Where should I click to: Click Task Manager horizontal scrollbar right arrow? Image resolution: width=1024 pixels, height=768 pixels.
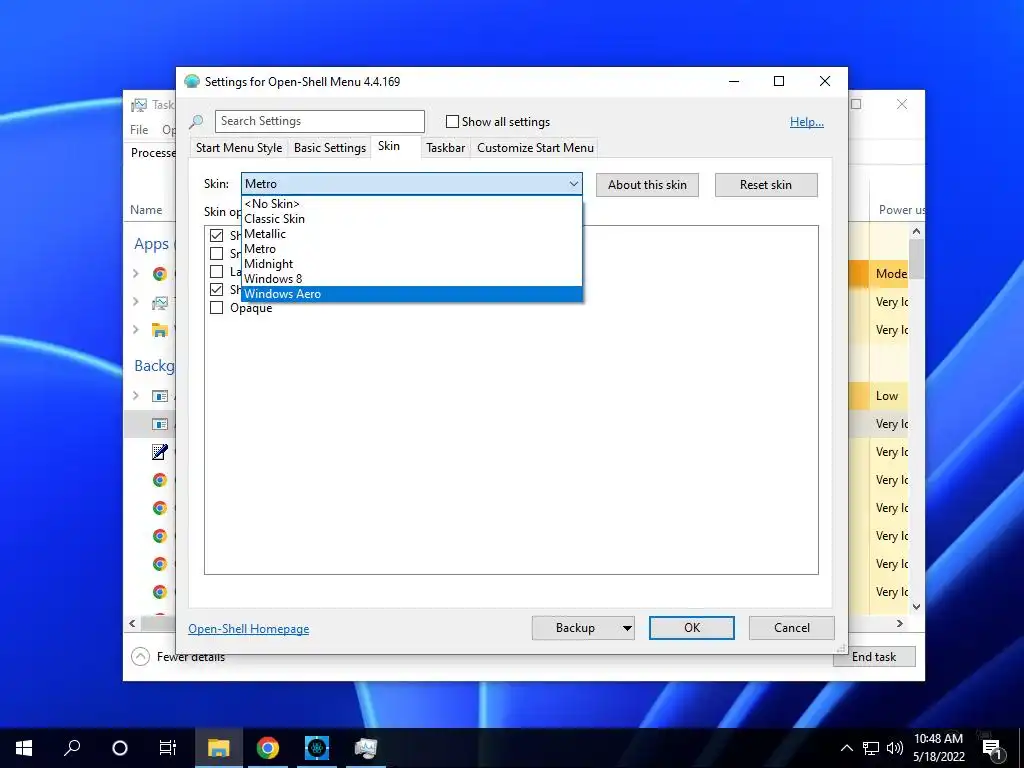(x=900, y=624)
